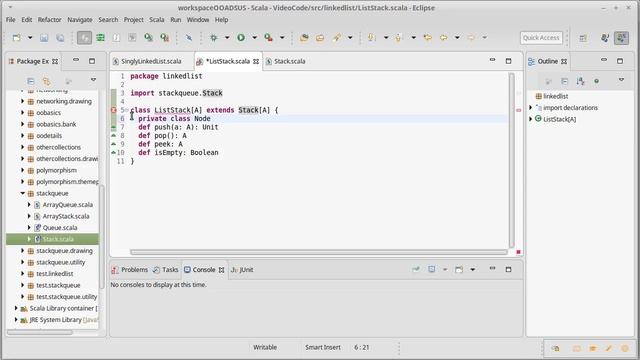Minimize the Package Explorer panel

point(76,60)
